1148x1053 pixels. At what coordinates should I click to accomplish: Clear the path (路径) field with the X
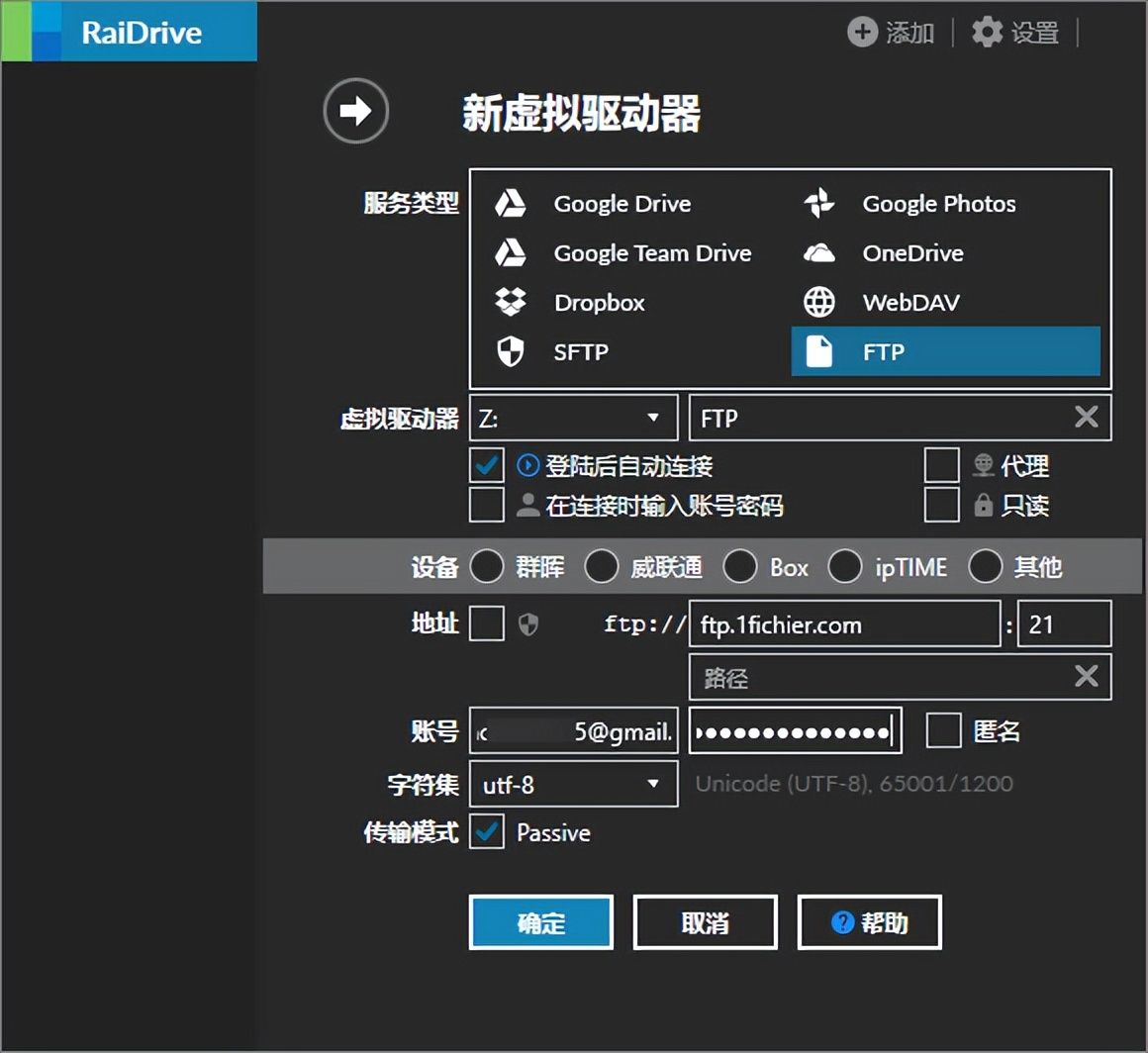(x=1086, y=675)
